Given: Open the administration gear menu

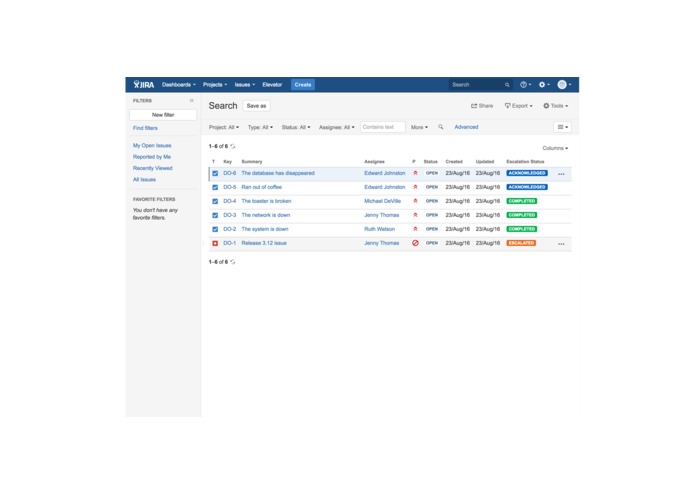Looking at the screenshot, I should [x=544, y=85].
